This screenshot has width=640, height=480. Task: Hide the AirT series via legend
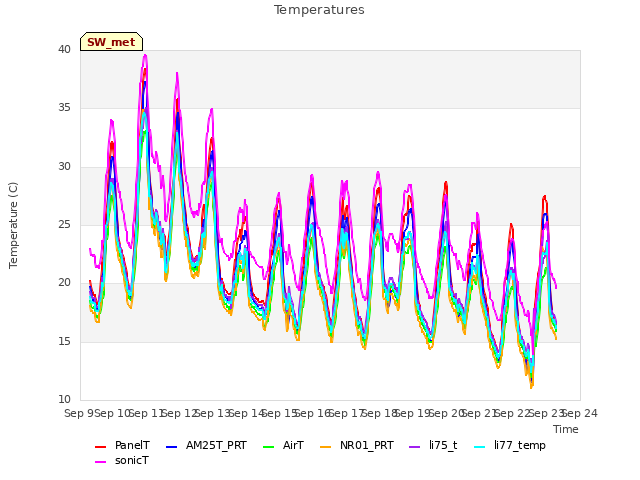[x=293, y=445]
